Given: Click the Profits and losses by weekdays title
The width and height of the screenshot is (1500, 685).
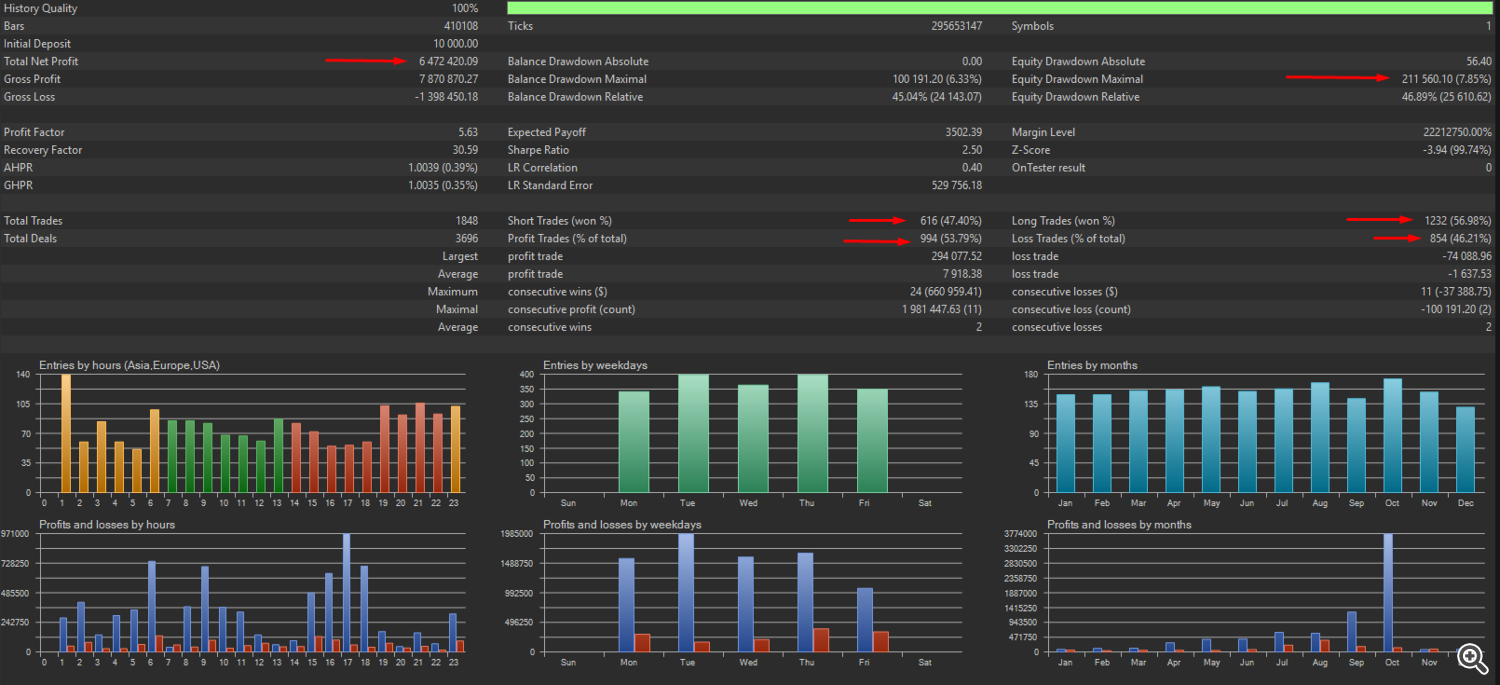Looking at the screenshot, I should pyautogui.click(x=622, y=524).
